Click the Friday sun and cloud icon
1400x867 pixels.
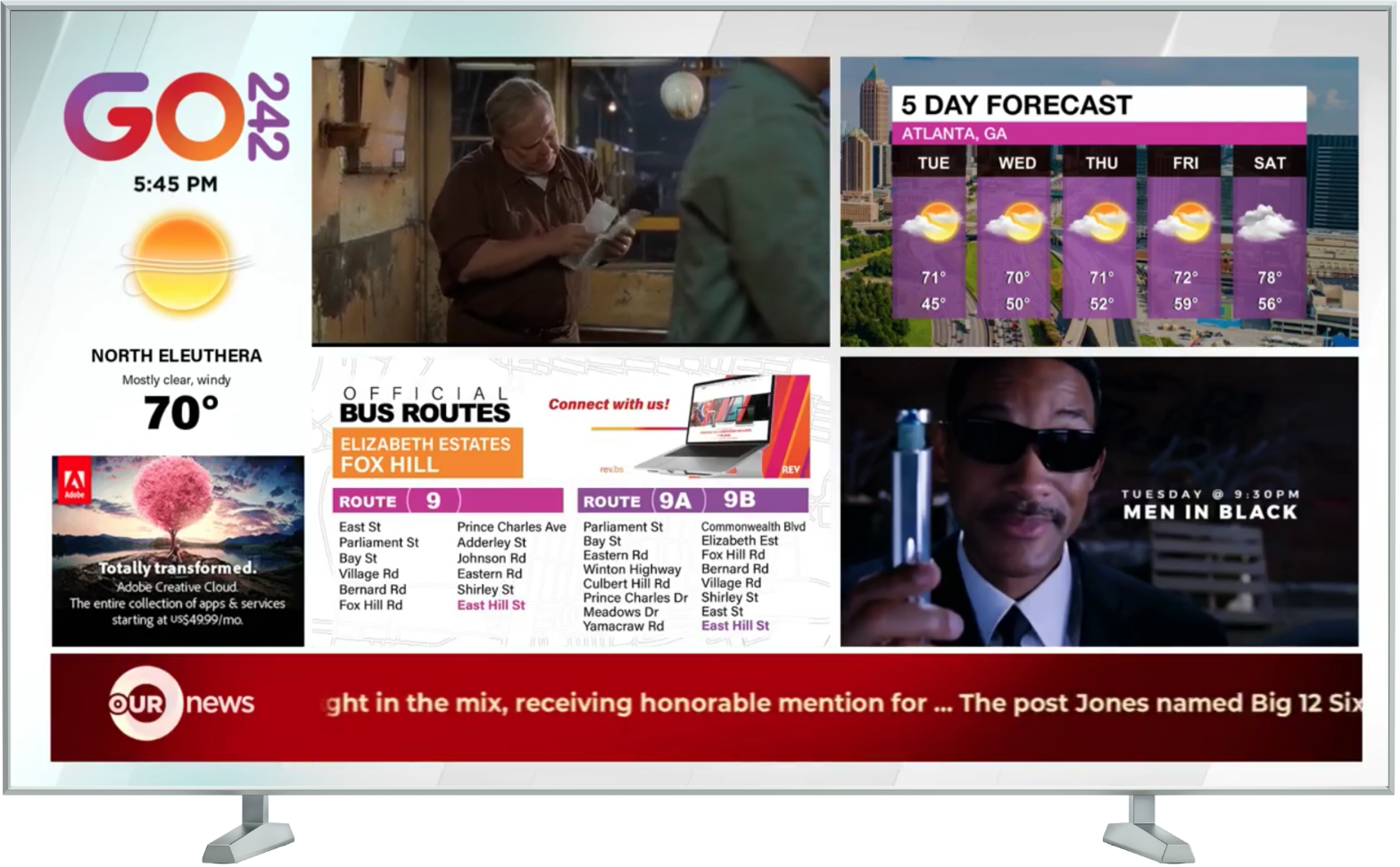pos(1184,222)
